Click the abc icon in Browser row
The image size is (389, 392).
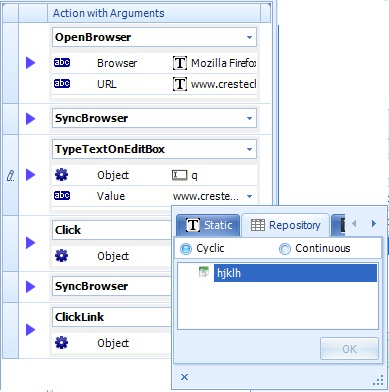62,63
